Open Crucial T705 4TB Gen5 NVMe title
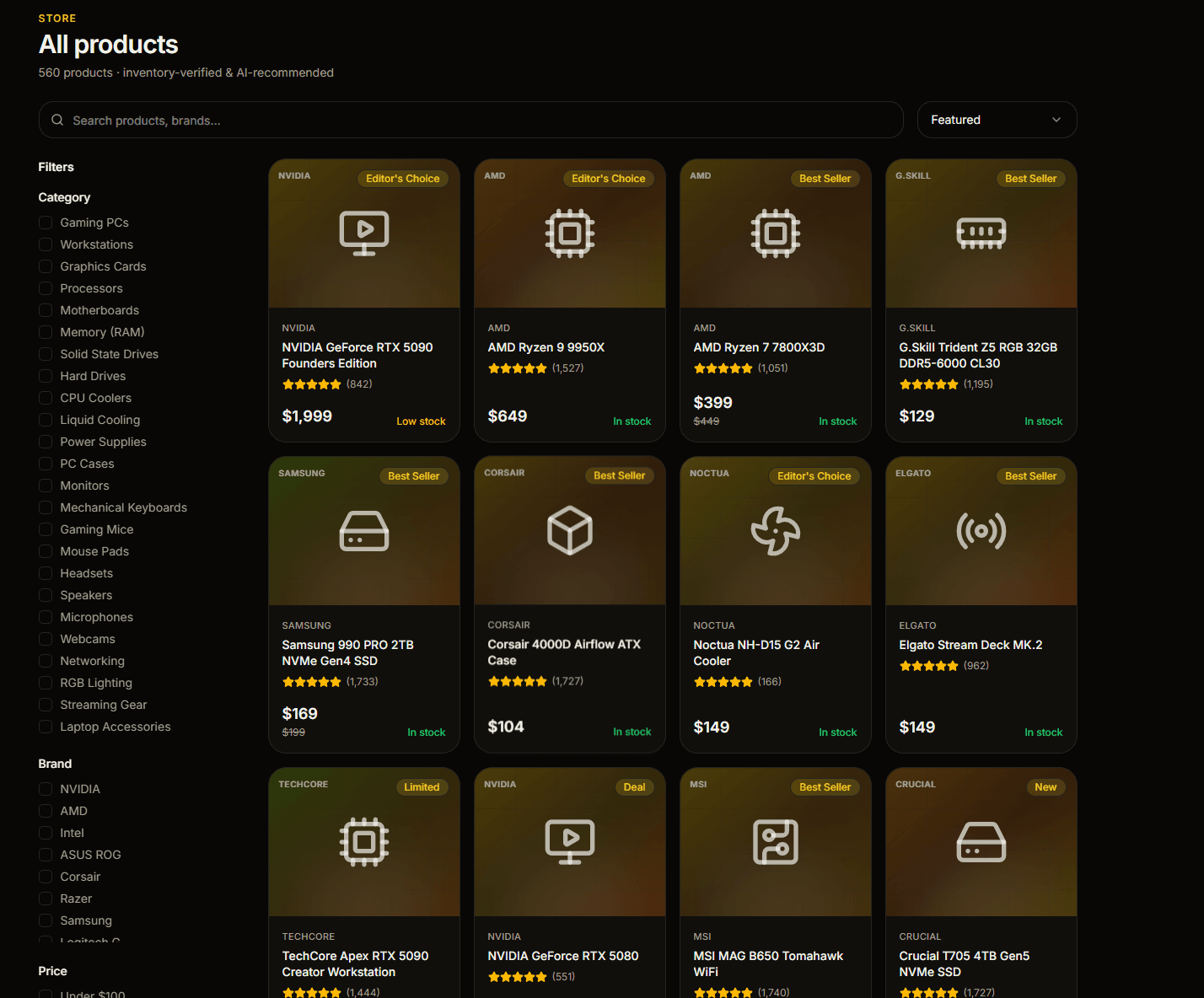This screenshot has height=998, width=1204. click(x=965, y=964)
